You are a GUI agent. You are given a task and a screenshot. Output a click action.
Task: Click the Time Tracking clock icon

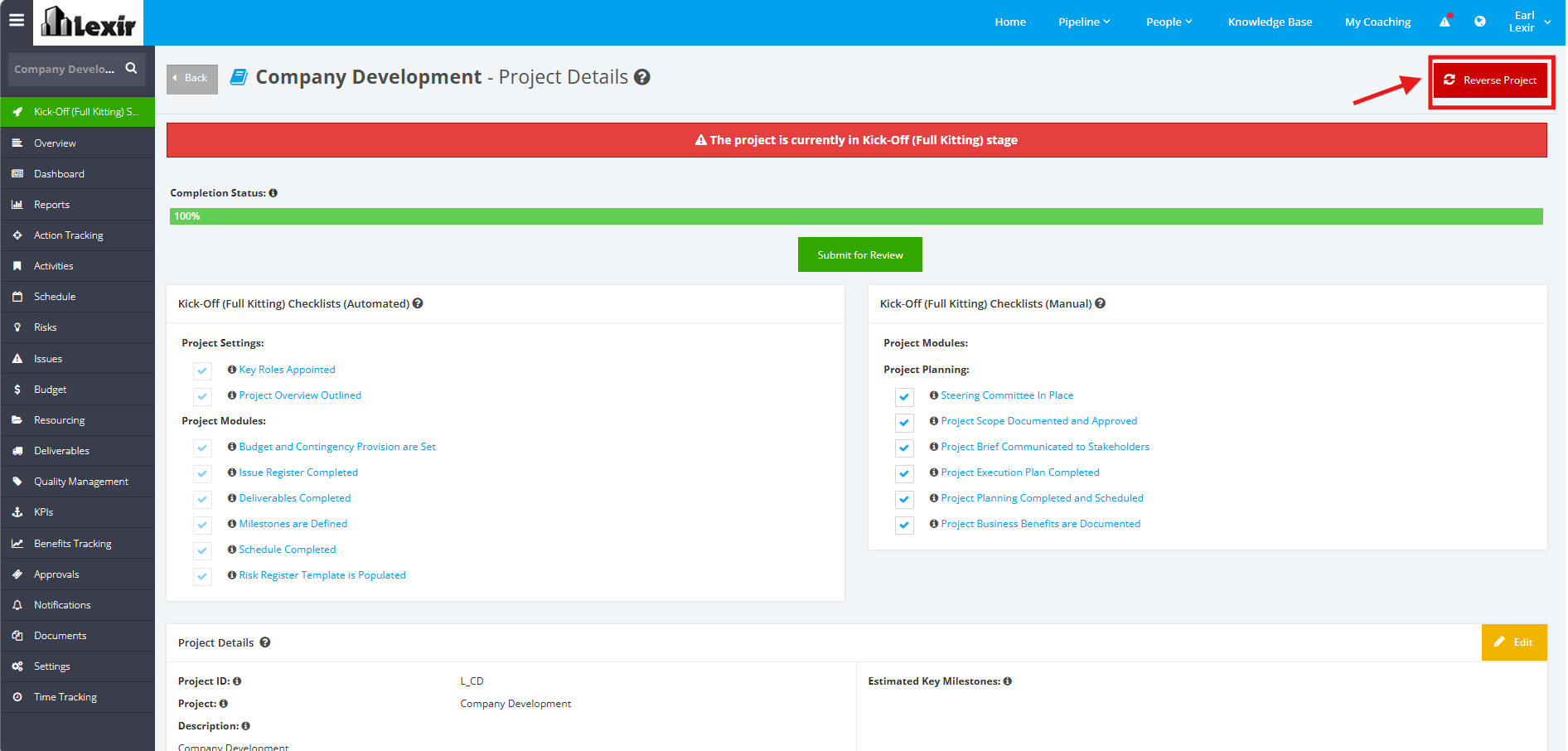coord(17,697)
